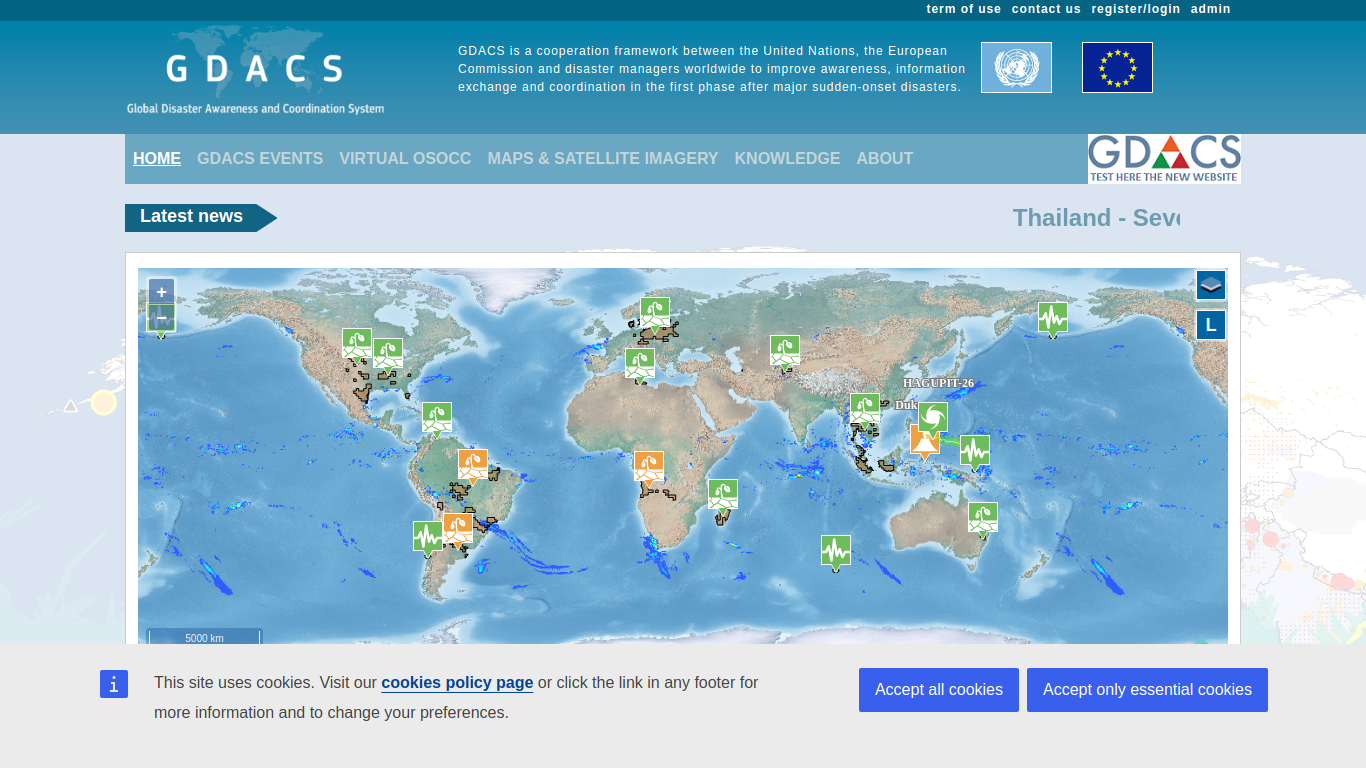
Task: Open the KNOWLEDGE menu
Action: coord(787,158)
